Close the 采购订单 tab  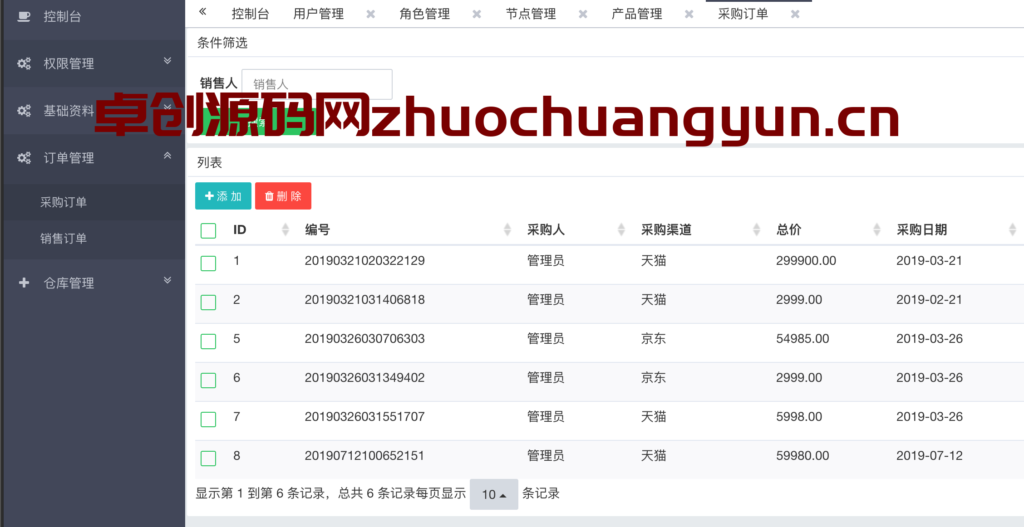(795, 14)
